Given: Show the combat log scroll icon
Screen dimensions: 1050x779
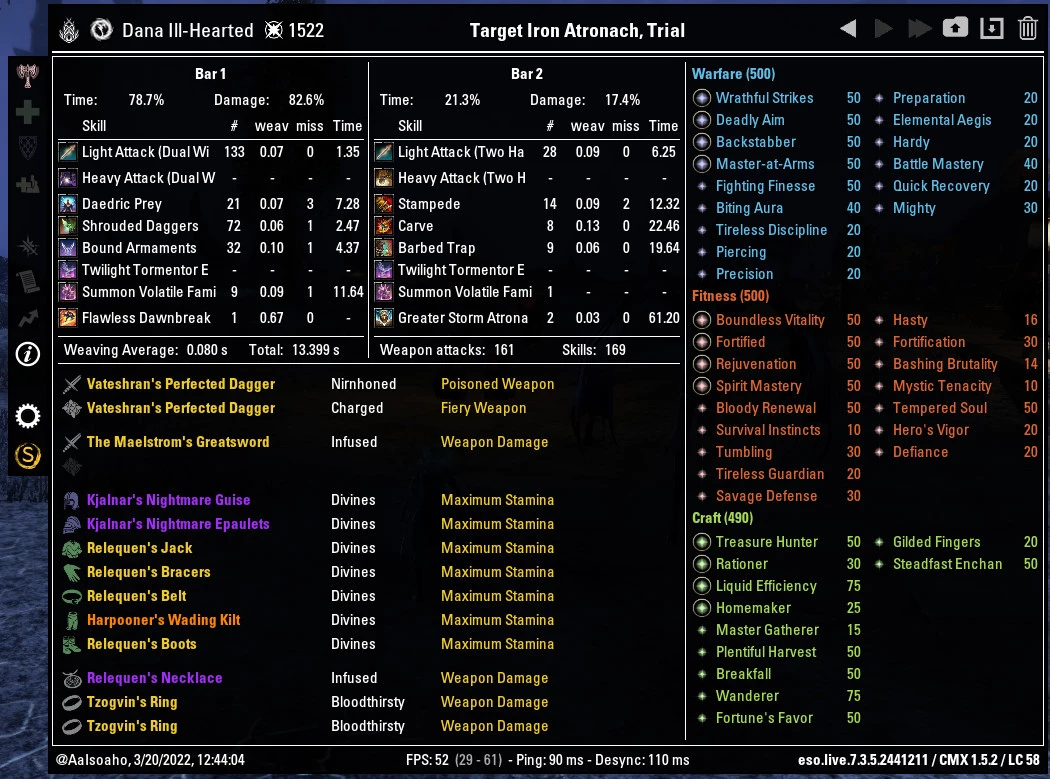Looking at the screenshot, I should [x=27, y=282].
